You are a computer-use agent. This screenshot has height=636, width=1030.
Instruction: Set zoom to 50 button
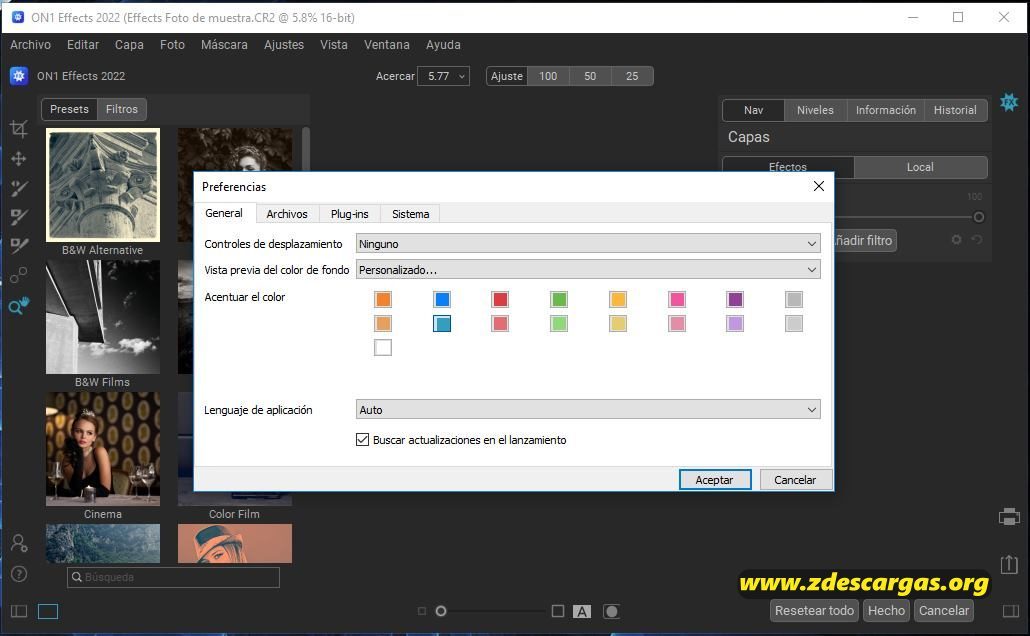(590, 76)
